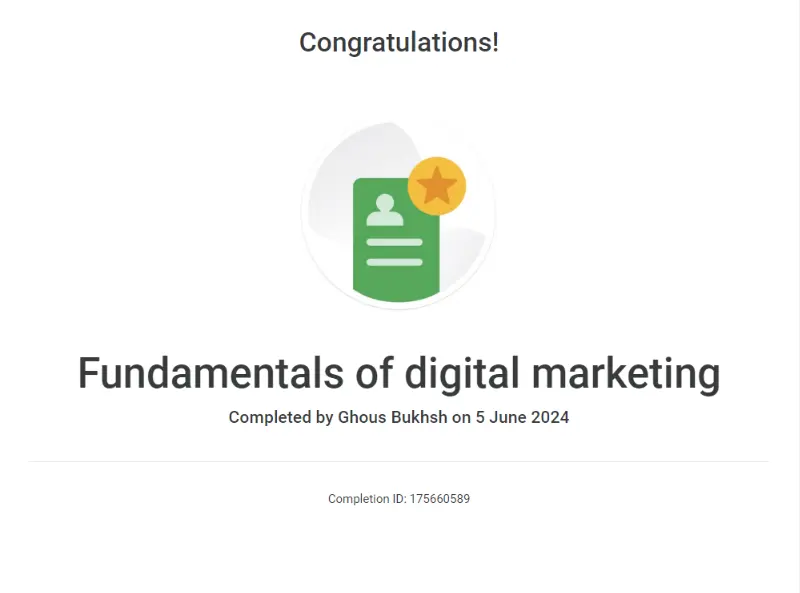Click the upper white line on the card
The image size is (800, 593).
tap(394, 242)
